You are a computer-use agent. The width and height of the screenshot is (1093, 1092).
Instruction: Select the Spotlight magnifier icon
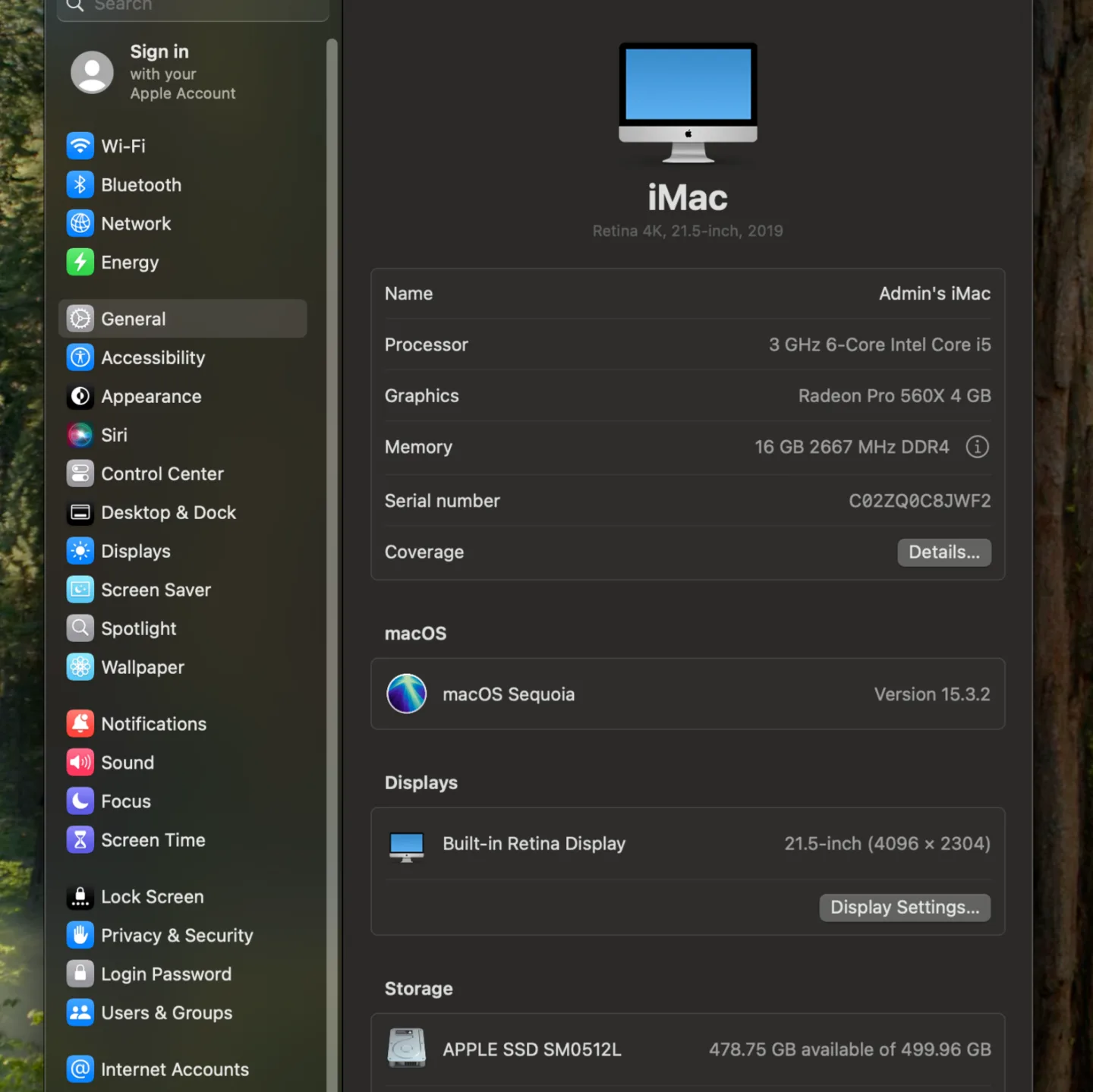80,628
